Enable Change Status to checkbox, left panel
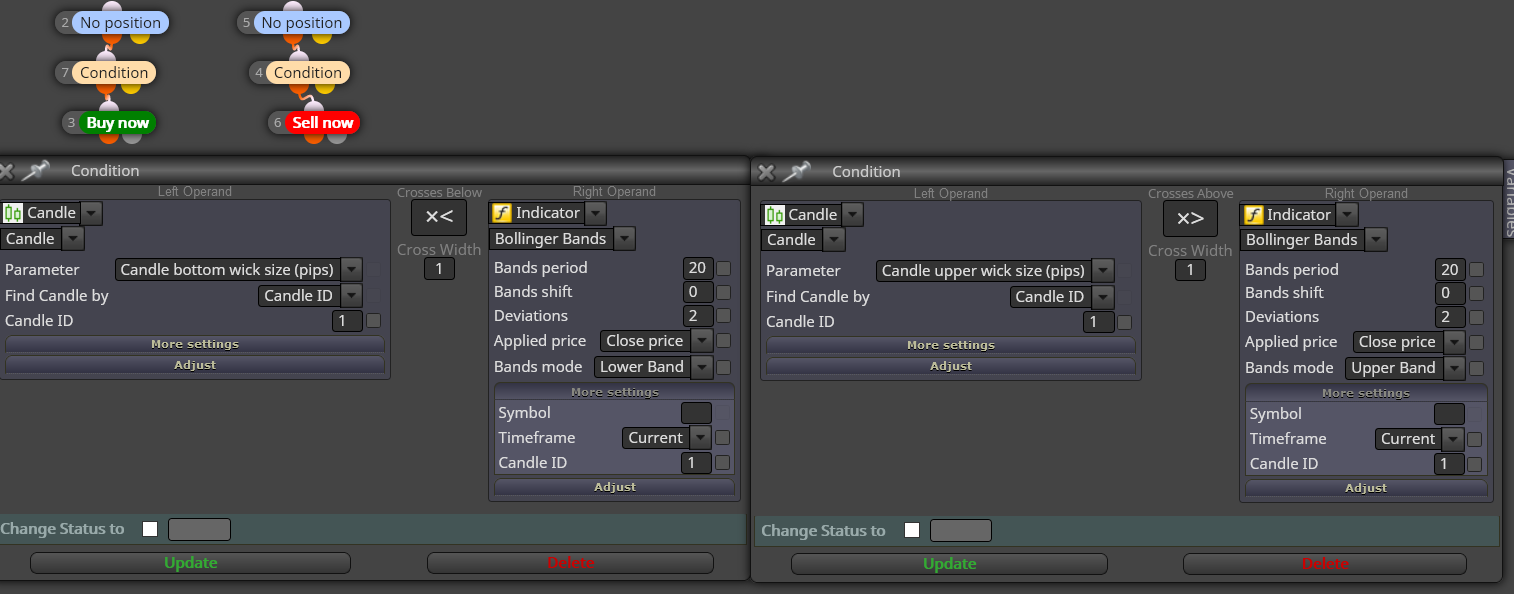Image resolution: width=1514 pixels, height=594 pixels. click(x=150, y=529)
